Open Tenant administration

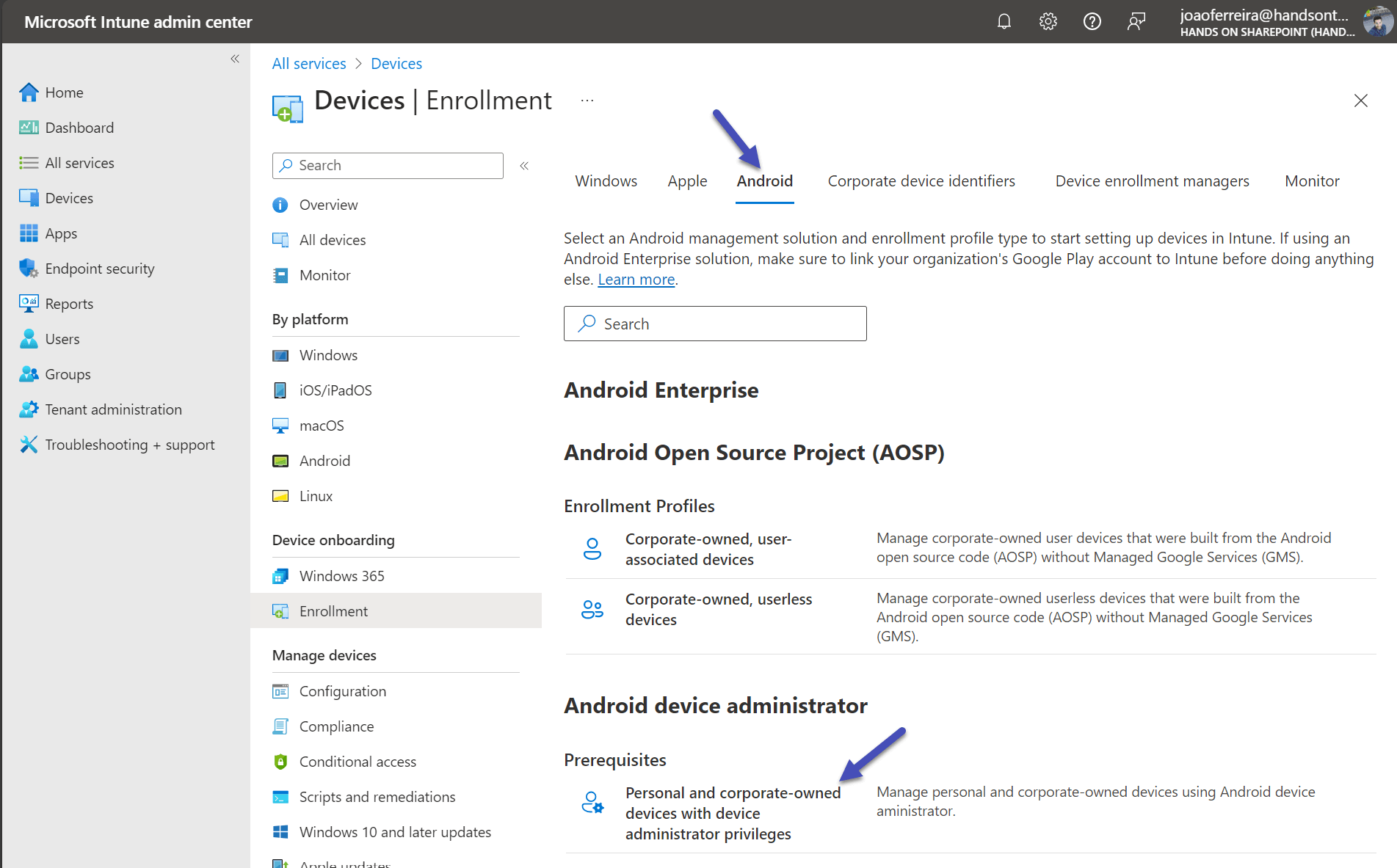(113, 409)
